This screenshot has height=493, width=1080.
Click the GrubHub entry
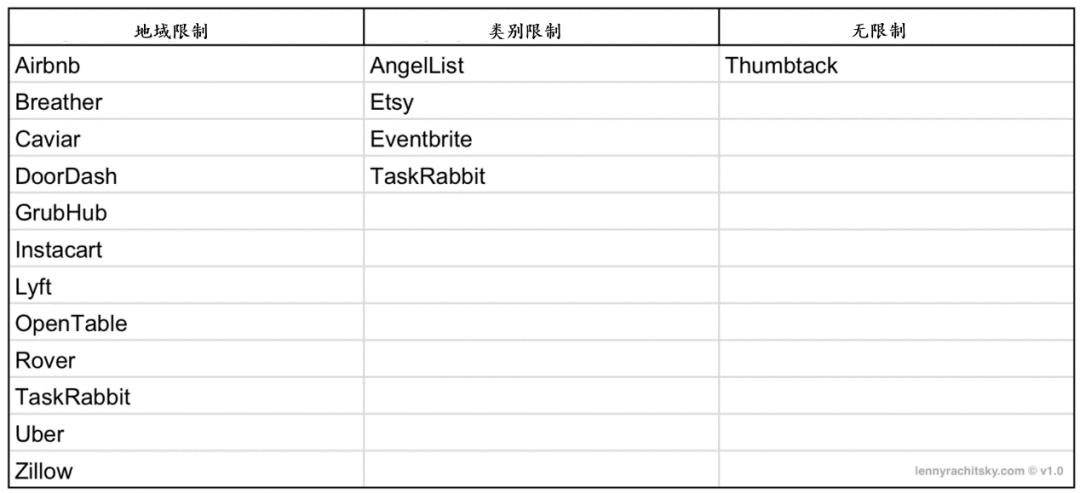60,213
